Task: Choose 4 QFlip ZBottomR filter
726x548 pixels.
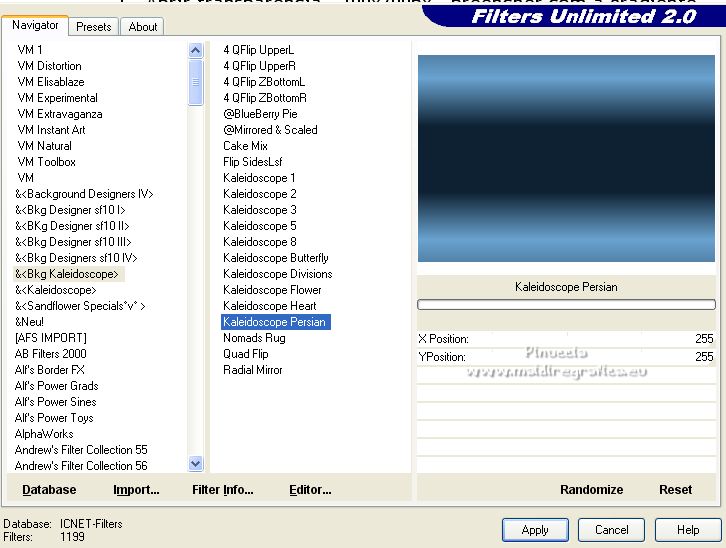Action: 265,98
